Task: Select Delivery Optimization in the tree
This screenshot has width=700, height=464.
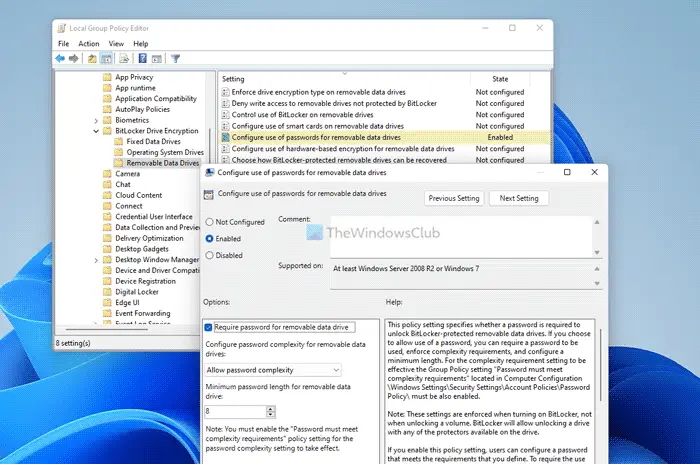Action: click(149, 238)
